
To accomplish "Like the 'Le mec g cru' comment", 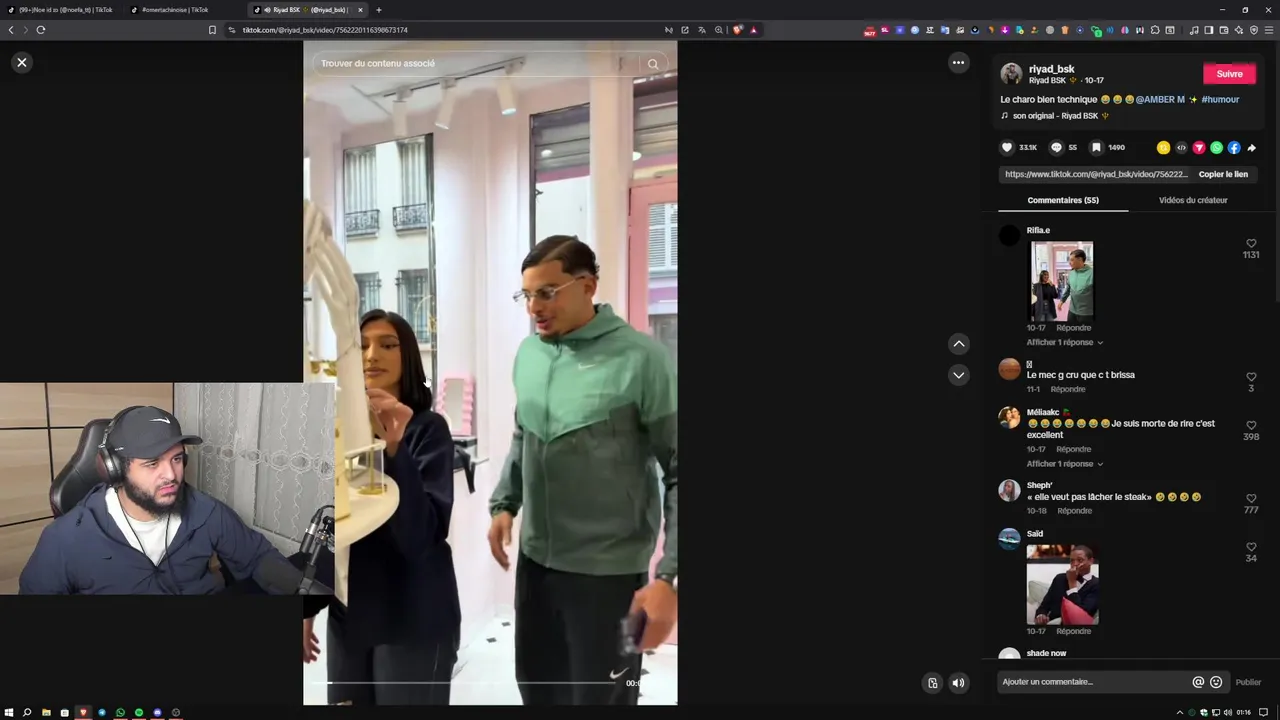I will (x=1251, y=377).
